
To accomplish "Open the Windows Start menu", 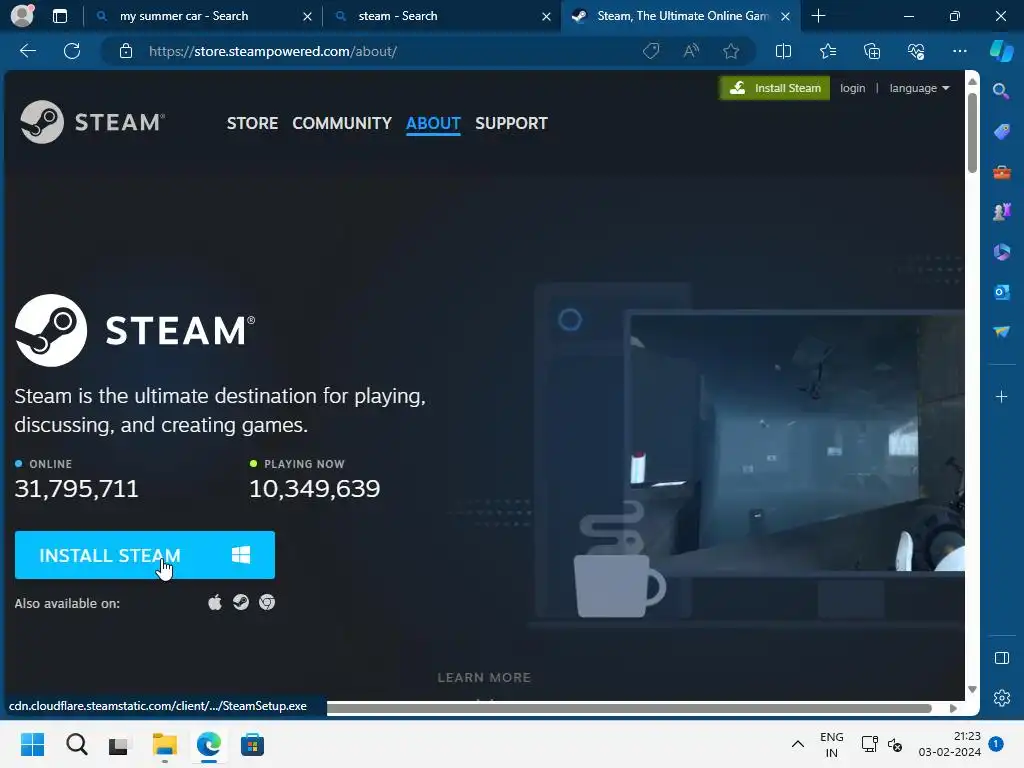I will (x=32, y=744).
